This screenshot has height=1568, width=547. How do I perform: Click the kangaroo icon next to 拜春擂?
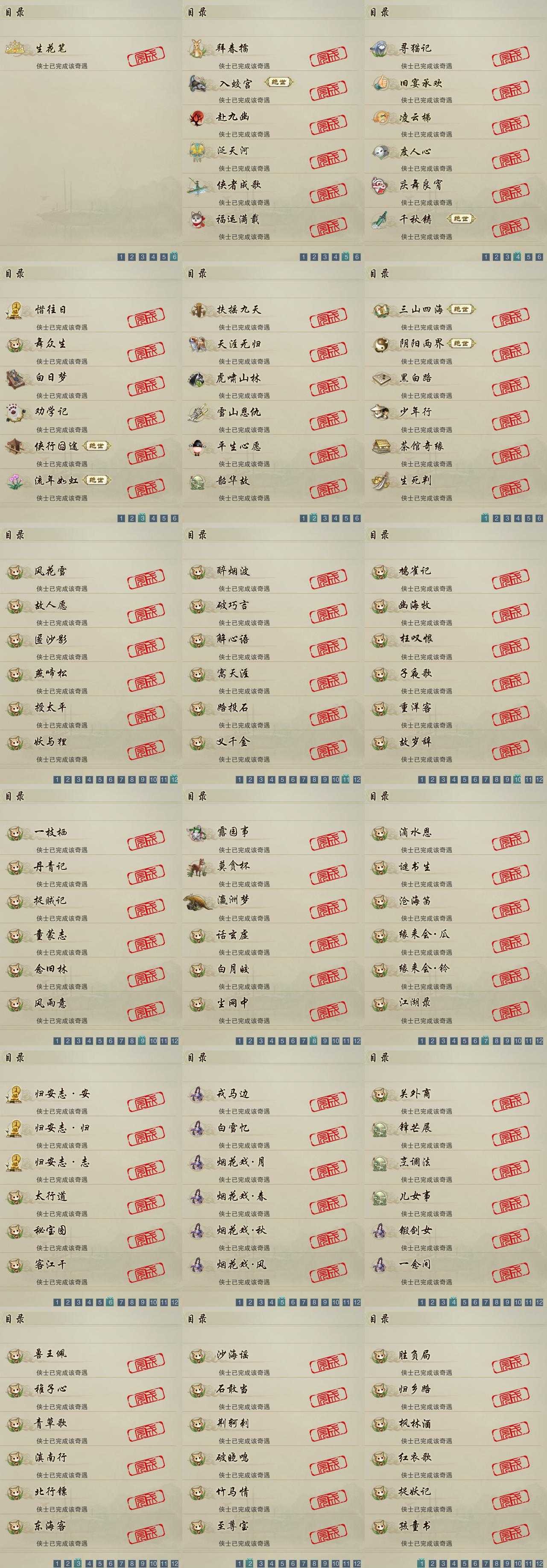[198, 48]
